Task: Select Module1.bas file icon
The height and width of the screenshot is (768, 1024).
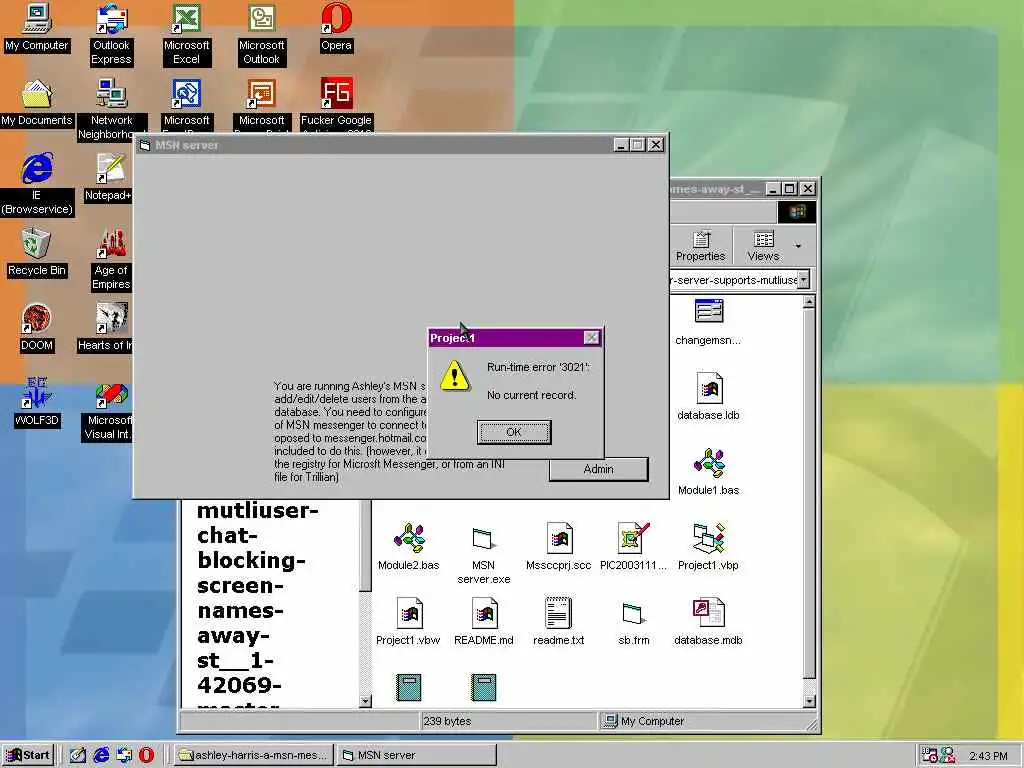Action: tap(708, 472)
